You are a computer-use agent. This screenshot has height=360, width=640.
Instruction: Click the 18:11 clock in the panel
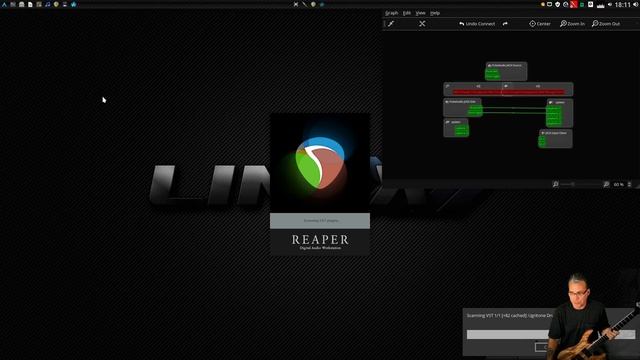622,4
